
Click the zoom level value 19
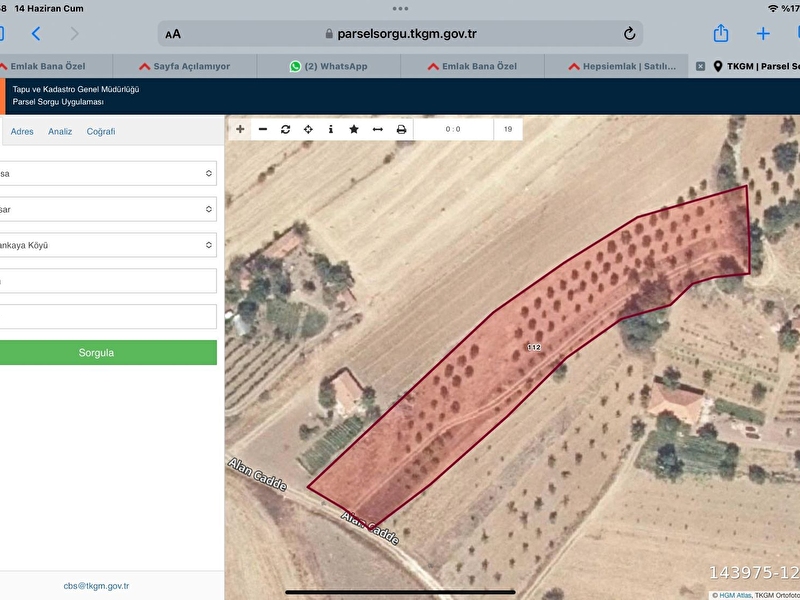[x=508, y=129]
